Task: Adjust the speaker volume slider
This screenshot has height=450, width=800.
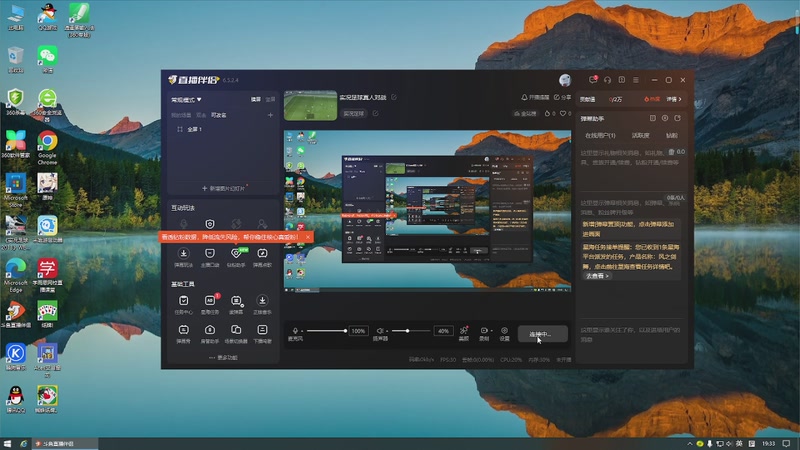Action: point(412,331)
